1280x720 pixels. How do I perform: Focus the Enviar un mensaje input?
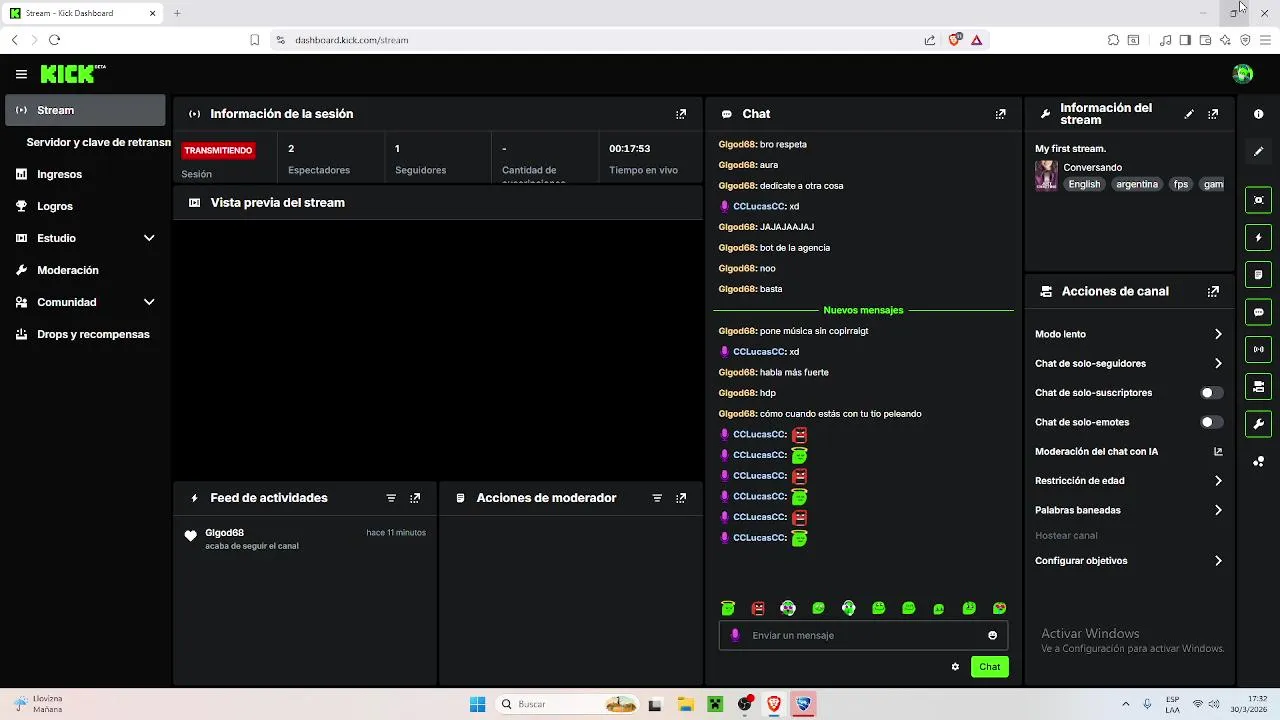click(x=863, y=635)
